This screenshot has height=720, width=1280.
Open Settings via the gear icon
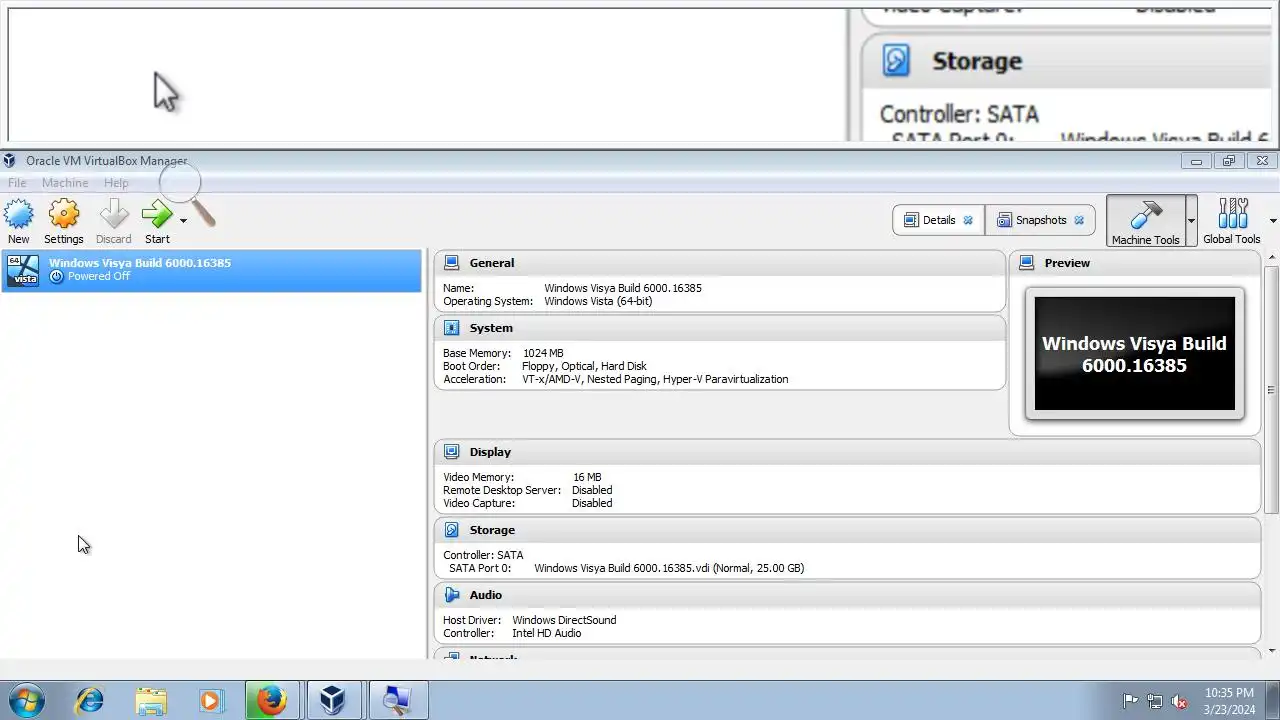point(64,214)
